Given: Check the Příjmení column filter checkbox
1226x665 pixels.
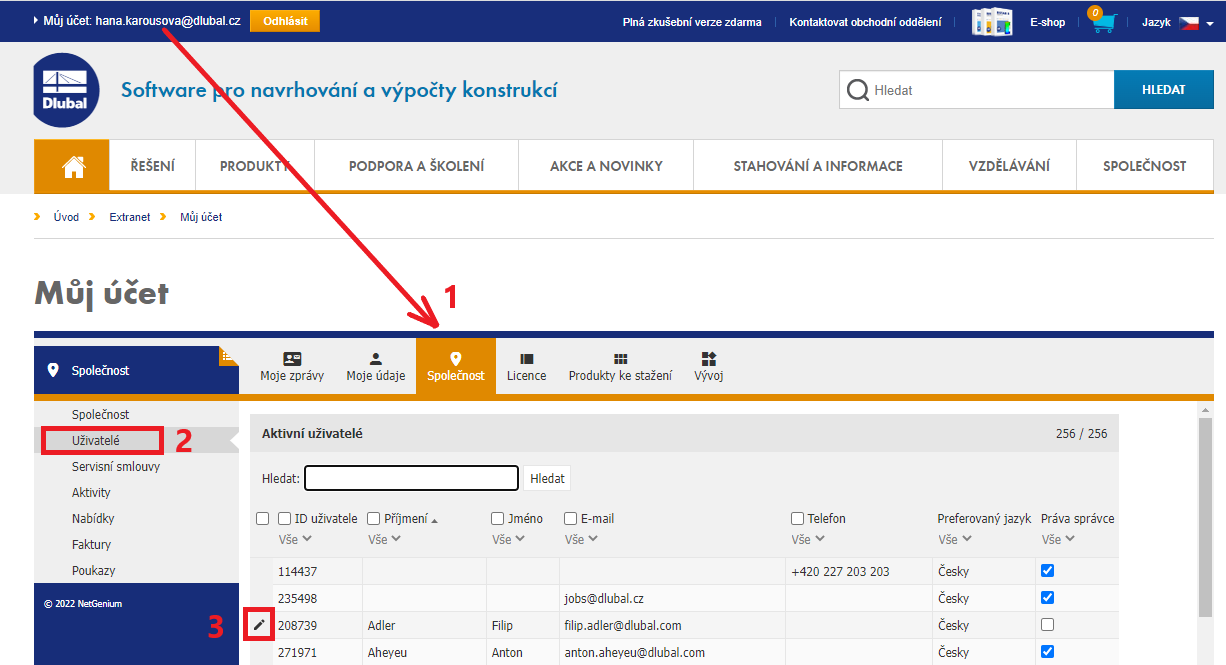Looking at the screenshot, I should click(375, 518).
